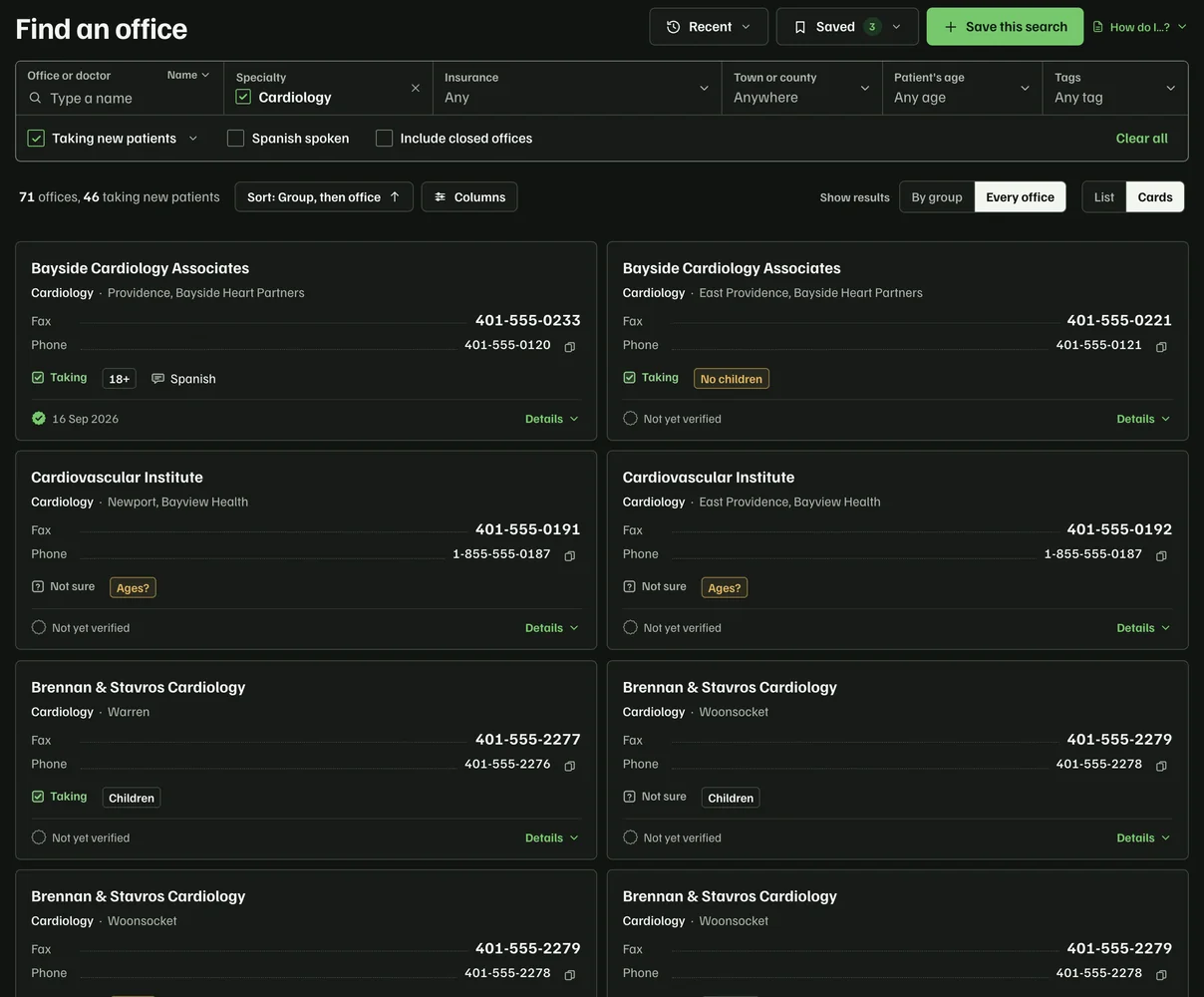
Task: Click the Not yet verified circle on Cardiovascular Institute Newport card
Action: click(39, 628)
